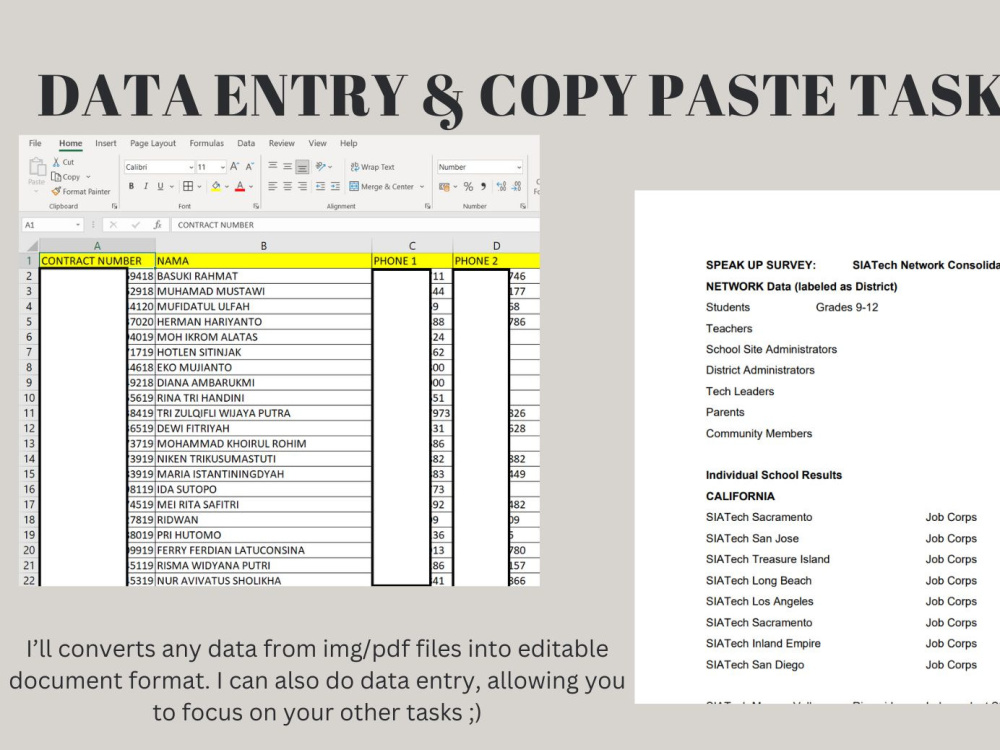Click Increase Decimal icon

click(x=501, y=186)
